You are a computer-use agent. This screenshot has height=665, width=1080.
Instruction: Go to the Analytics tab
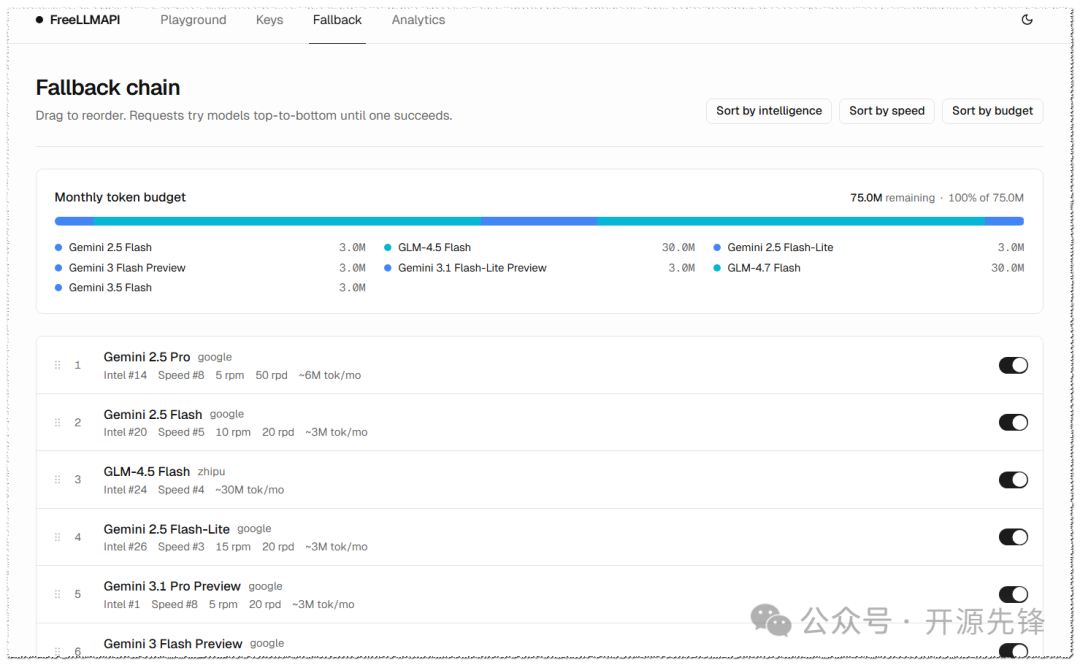pyautogui.click(x=418, y=20)
